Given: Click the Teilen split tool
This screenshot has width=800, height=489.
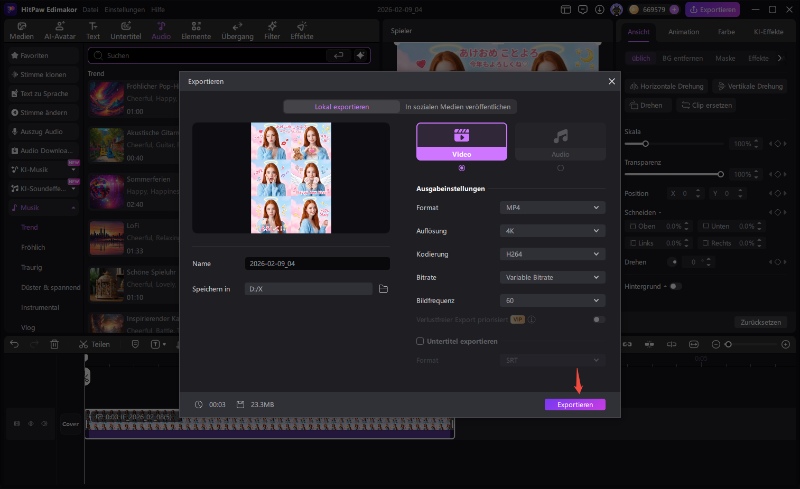Looking at the screenshot, I should [x=94, y=345].
